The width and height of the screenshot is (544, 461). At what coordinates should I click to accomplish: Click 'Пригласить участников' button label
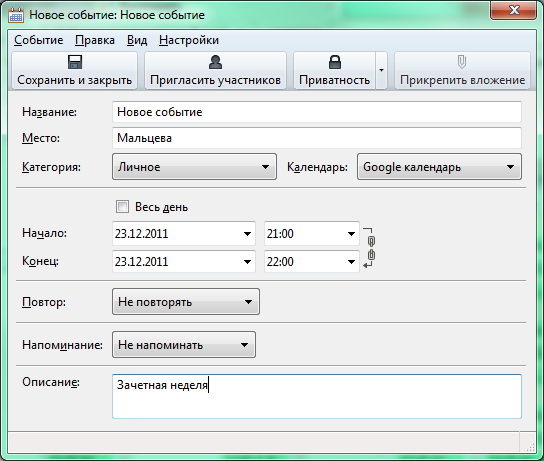tap(215, 80)
